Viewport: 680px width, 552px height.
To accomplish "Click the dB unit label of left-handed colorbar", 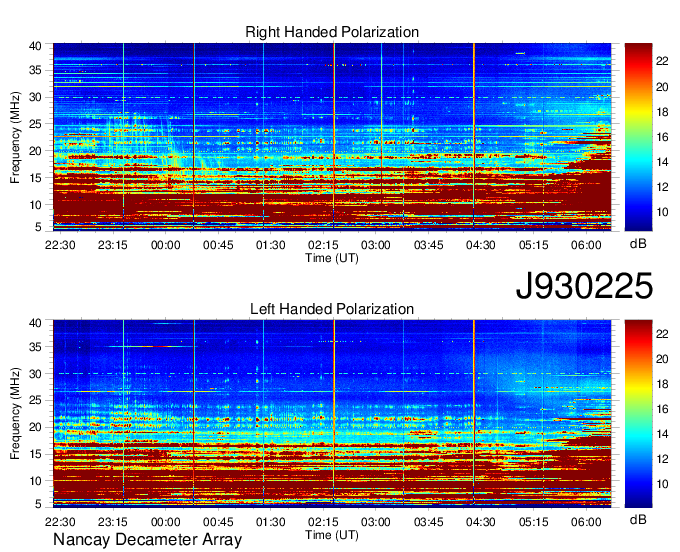I will [x=638, y=519].
